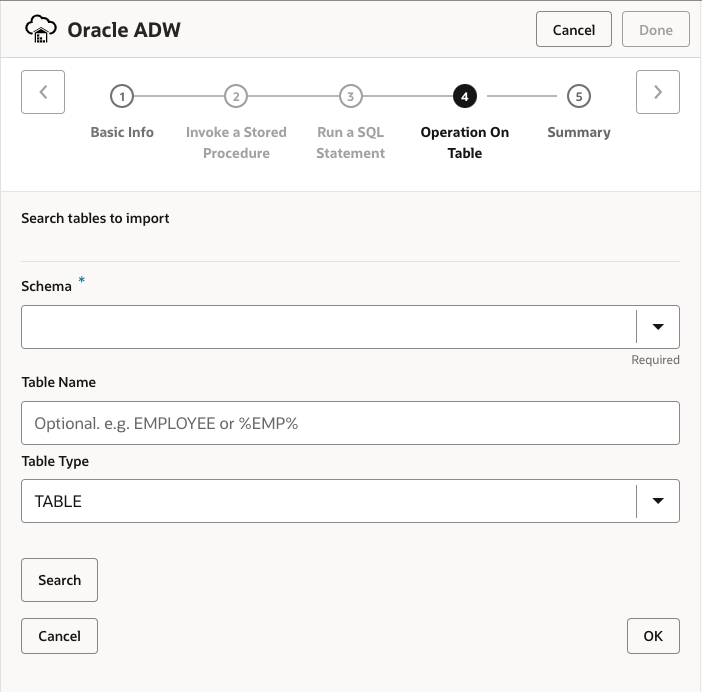Open the Basic Info step label
This screenshot has height=692, width=702.
point(122,132)
